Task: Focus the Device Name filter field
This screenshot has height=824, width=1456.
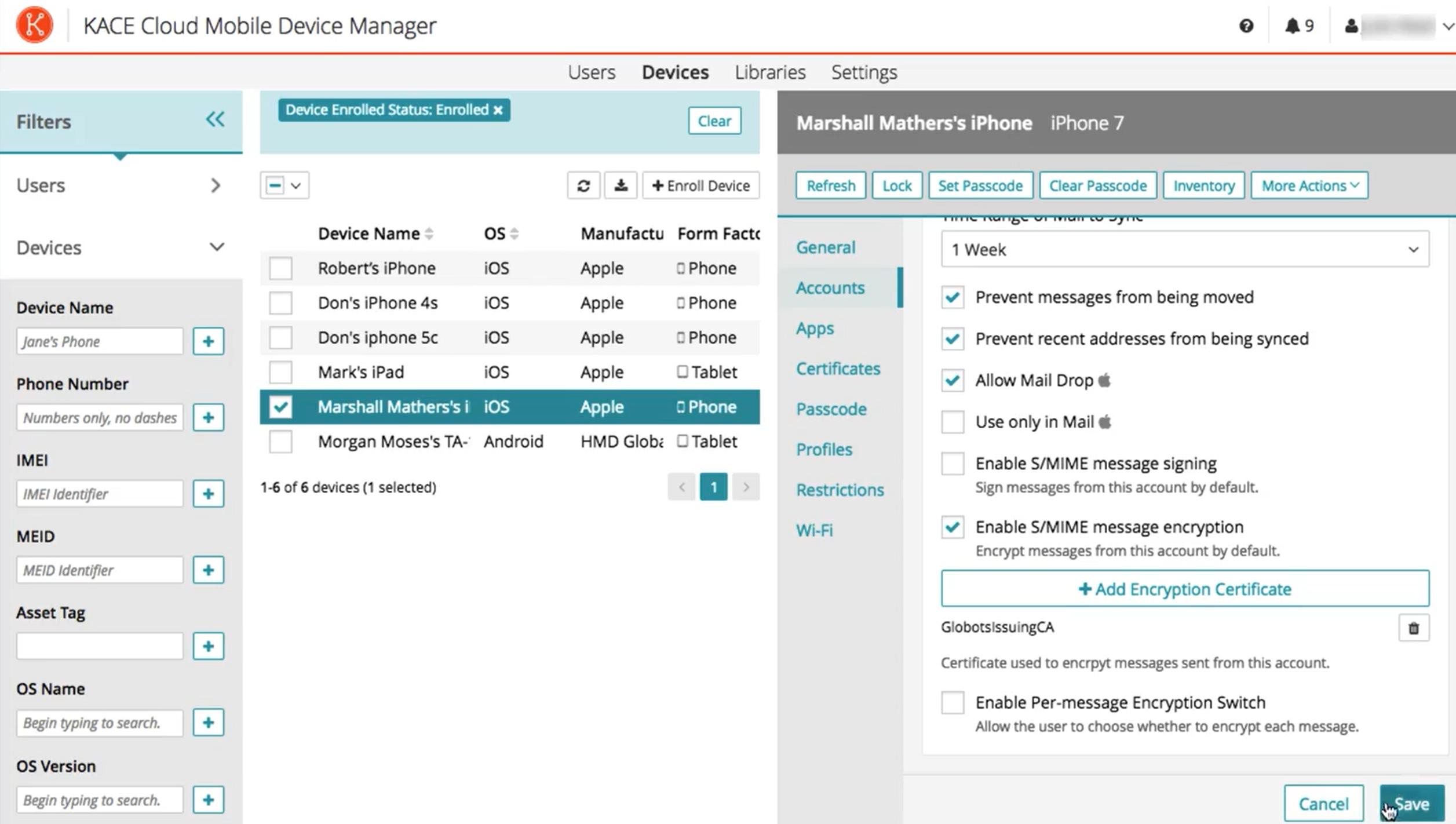Action: tap(100, 341)
